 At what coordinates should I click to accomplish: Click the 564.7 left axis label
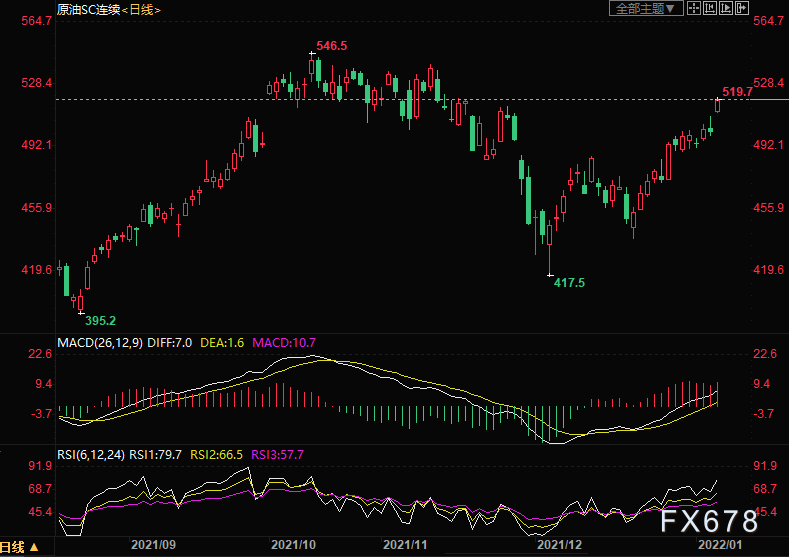coord(36,21)
